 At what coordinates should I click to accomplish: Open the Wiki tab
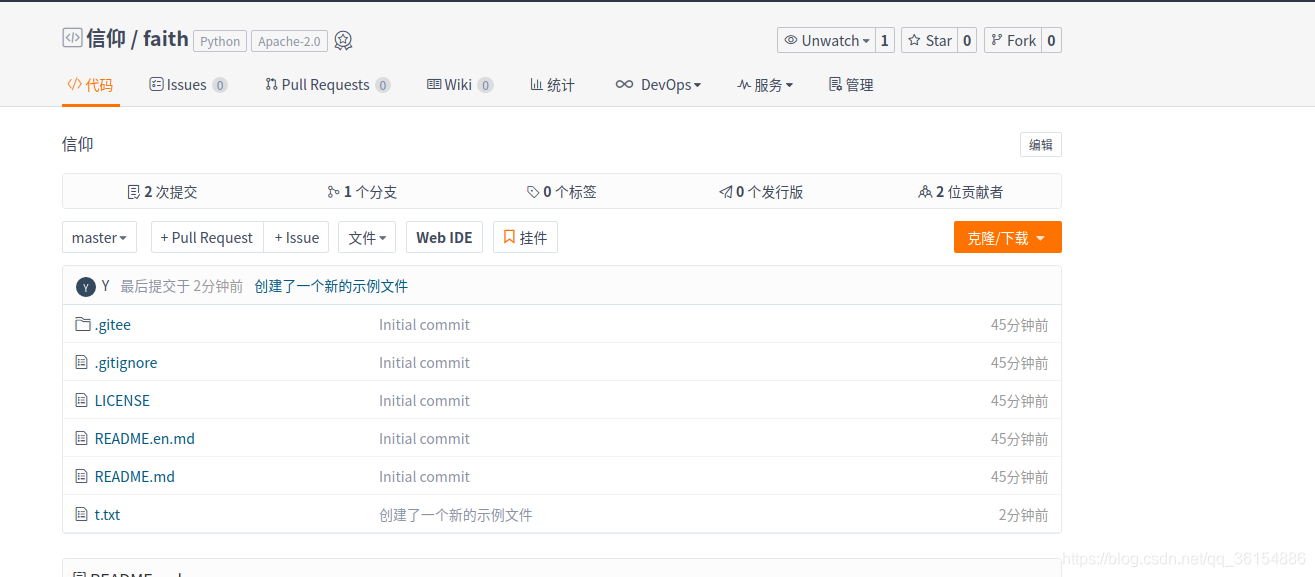[460, 85]
